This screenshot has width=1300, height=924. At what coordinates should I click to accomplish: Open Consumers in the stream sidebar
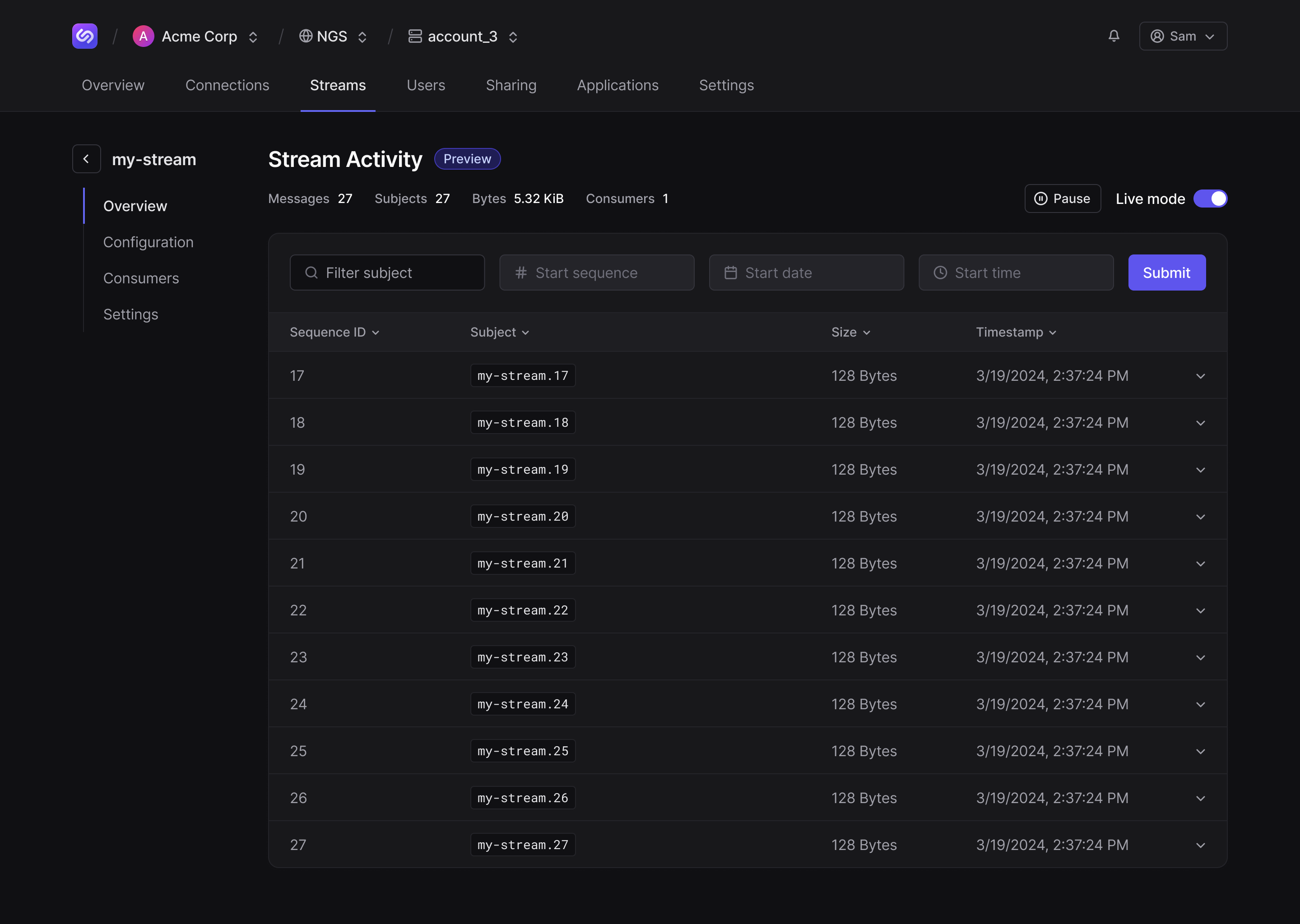141,278
